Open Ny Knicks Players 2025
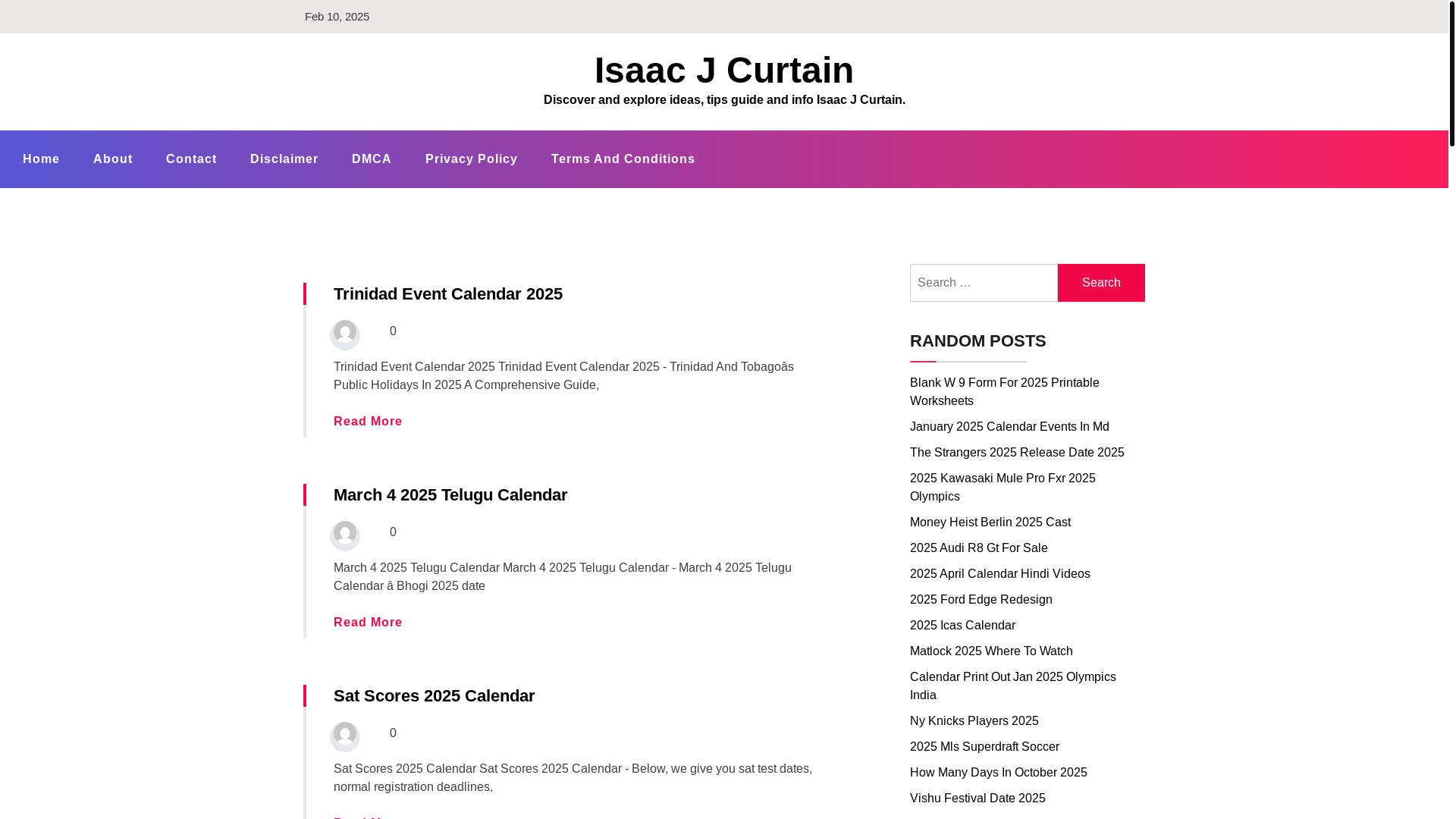The image size is (1456, 819). click(974, 721)
